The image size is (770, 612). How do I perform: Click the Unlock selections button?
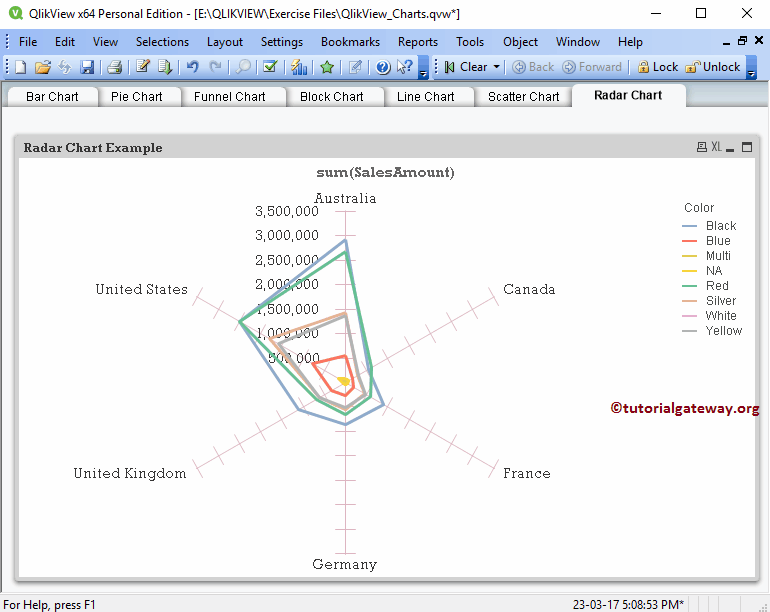tap(713, 67)
